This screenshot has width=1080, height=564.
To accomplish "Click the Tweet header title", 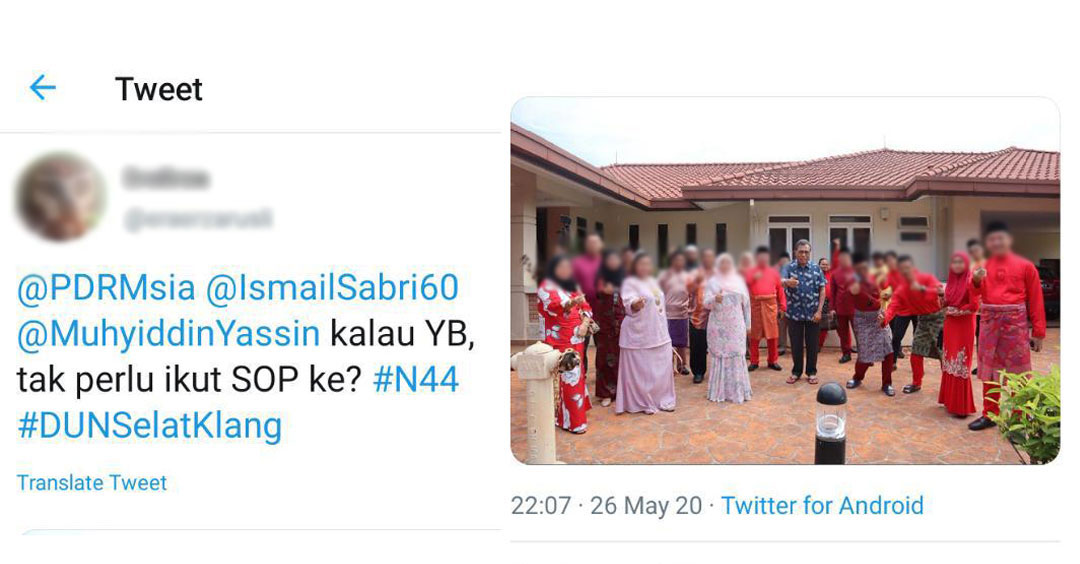I will coord(158,90).
